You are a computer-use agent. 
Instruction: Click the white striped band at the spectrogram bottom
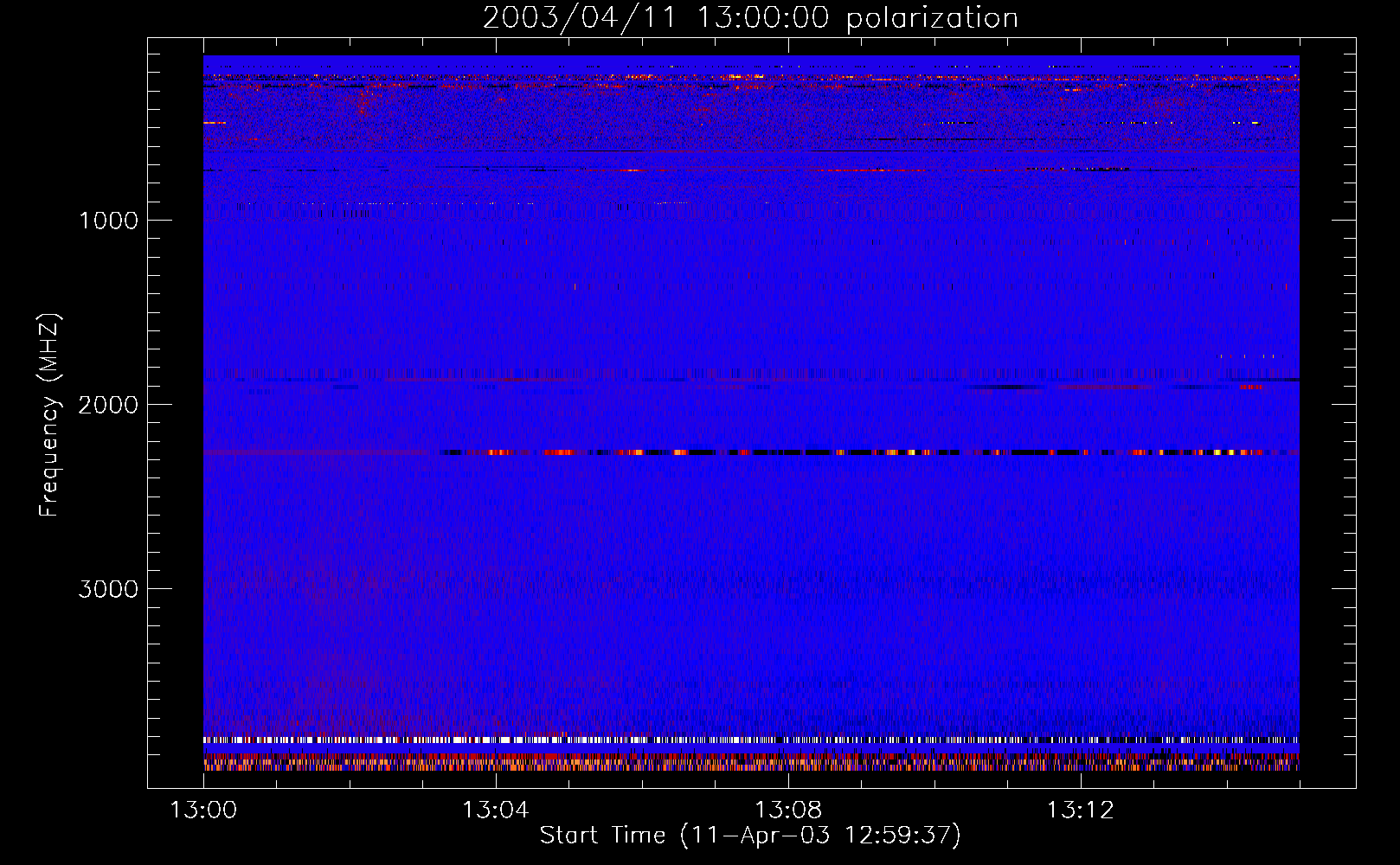click(751, 740)
